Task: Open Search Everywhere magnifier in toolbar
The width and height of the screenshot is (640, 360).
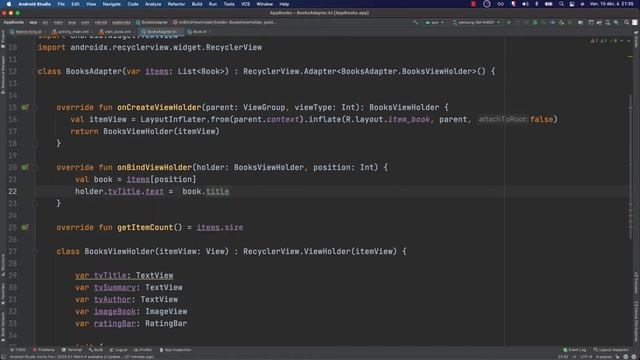Action: 626,22
